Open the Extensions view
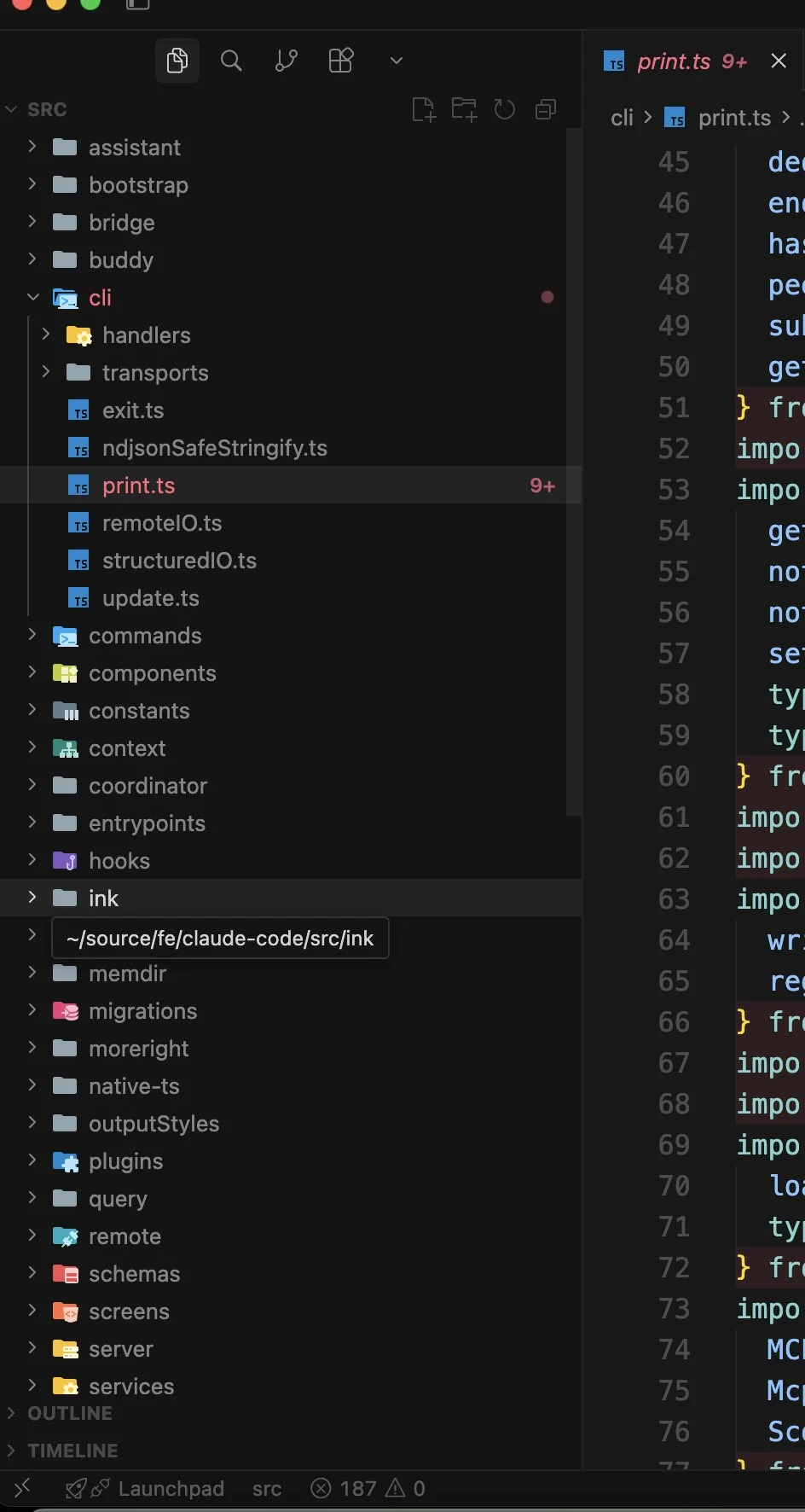This screenshot has width=805, height=1512. click(x=340, y=61)
